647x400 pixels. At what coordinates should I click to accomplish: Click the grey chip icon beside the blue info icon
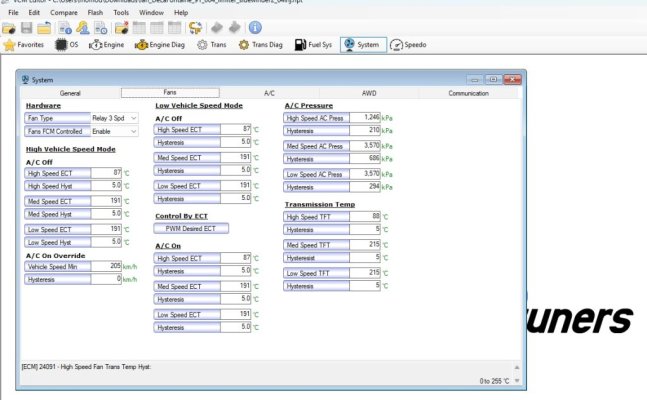pos(235,28)
